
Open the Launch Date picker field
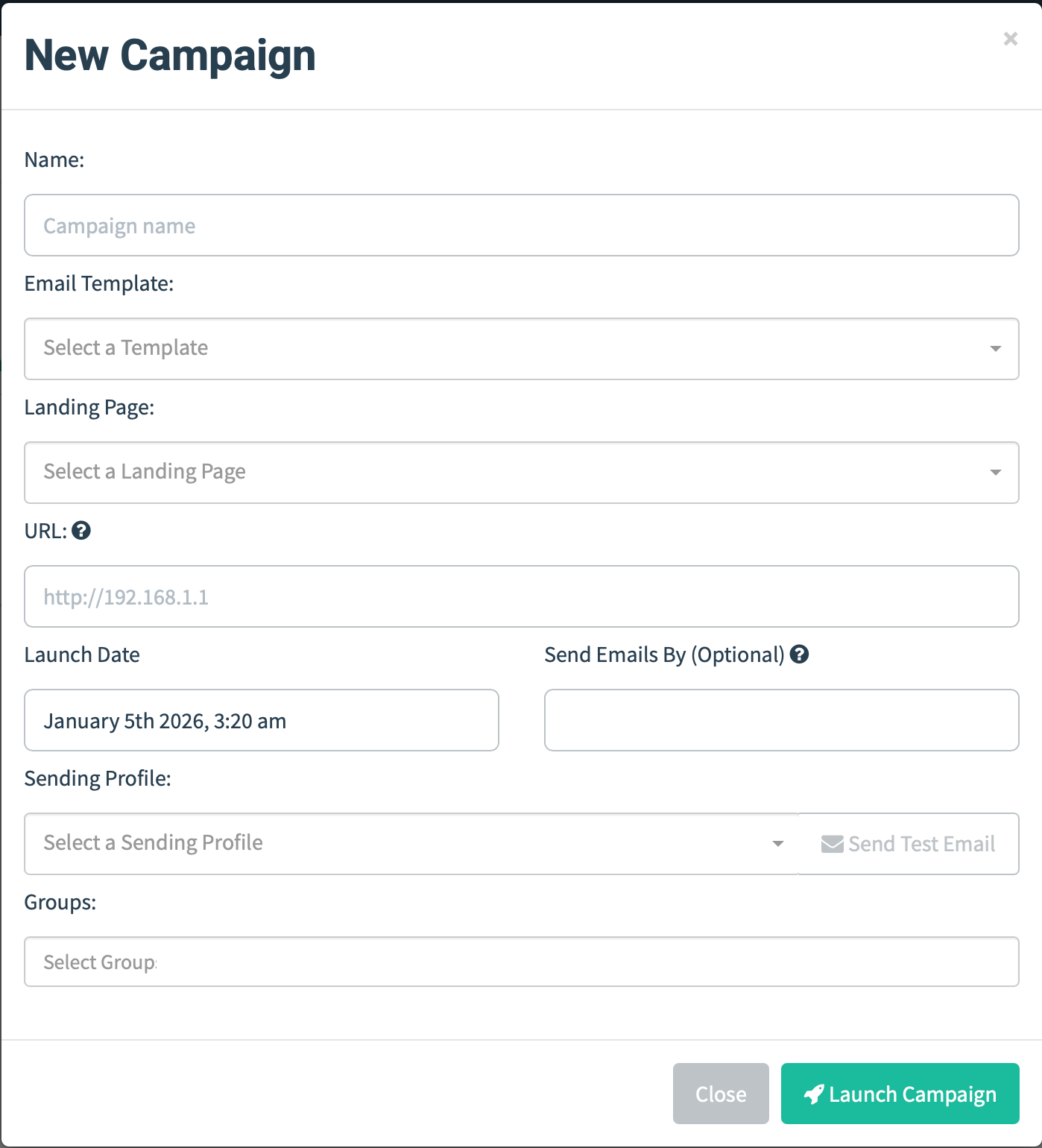261,720
